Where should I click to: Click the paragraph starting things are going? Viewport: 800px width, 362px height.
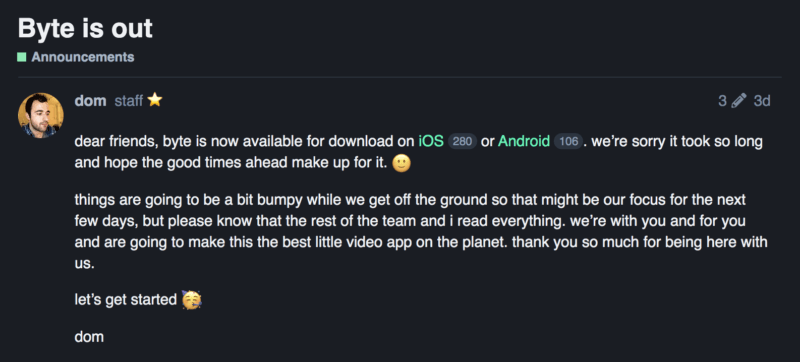coord(421,231)
